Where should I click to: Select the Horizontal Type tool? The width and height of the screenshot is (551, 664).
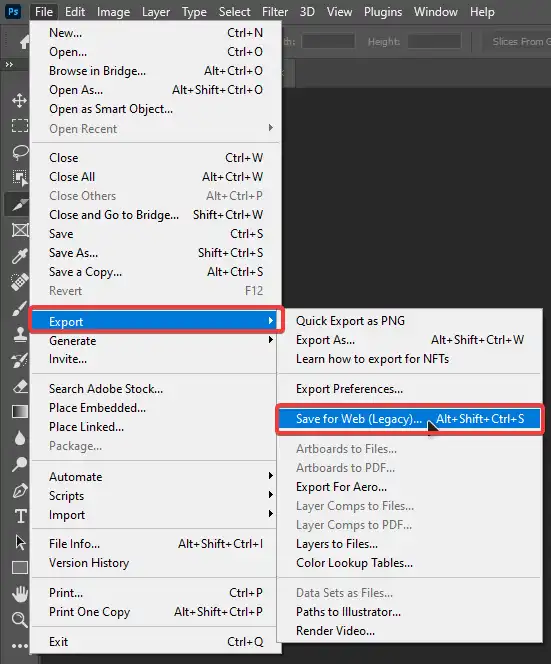[x=20, y=516]
